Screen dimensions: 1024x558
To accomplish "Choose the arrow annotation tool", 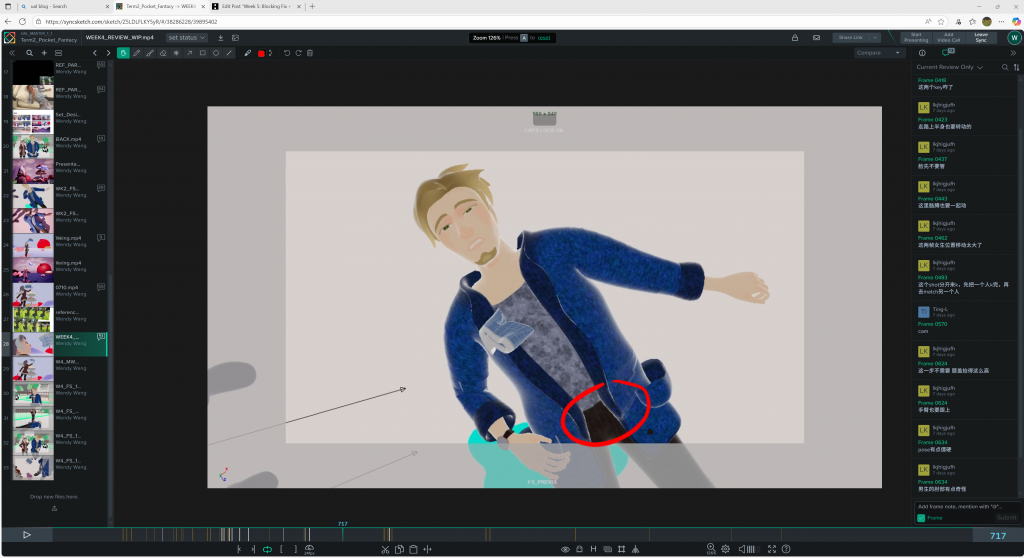I will pyautogui.click(x=189, y=53).
